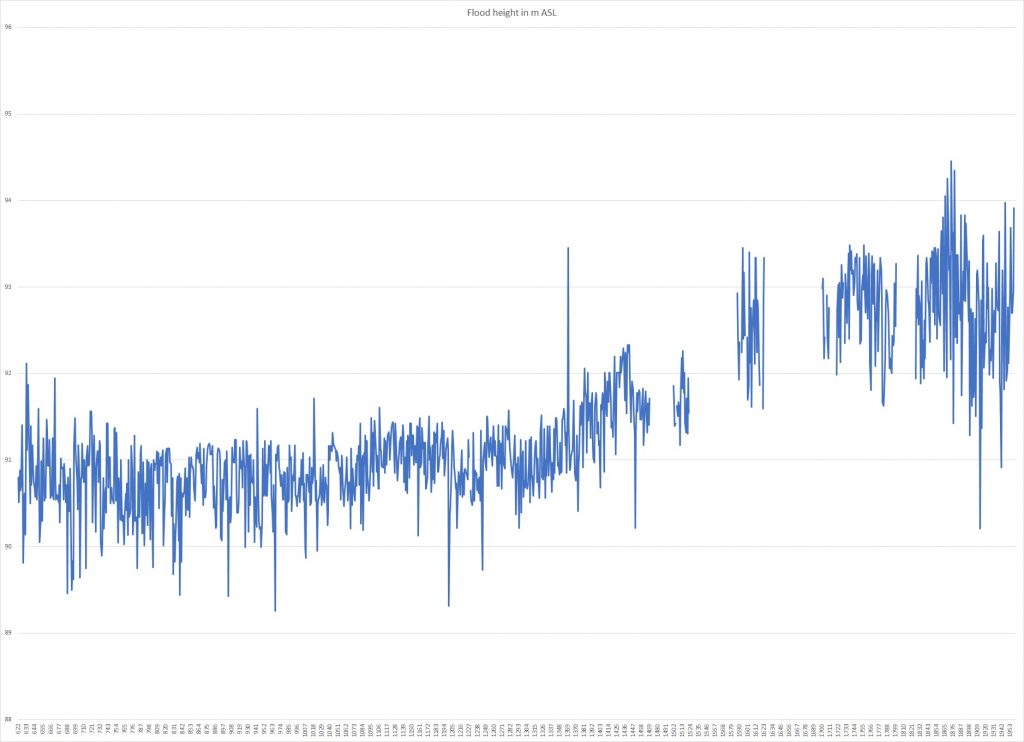Click the last x-axis year label 1953

tap(1010, 729)
